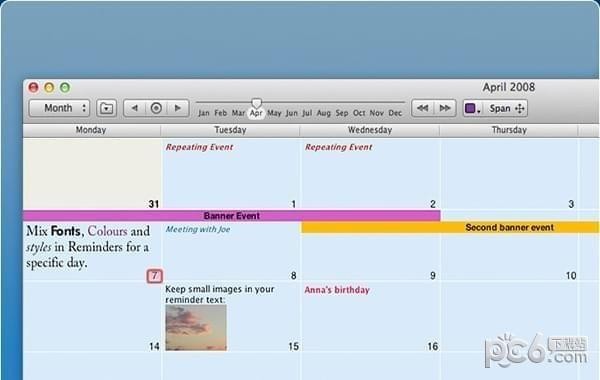Select Dec on the month slider
The height and width of the screenshot is (380, 600).
pos(395,113)
